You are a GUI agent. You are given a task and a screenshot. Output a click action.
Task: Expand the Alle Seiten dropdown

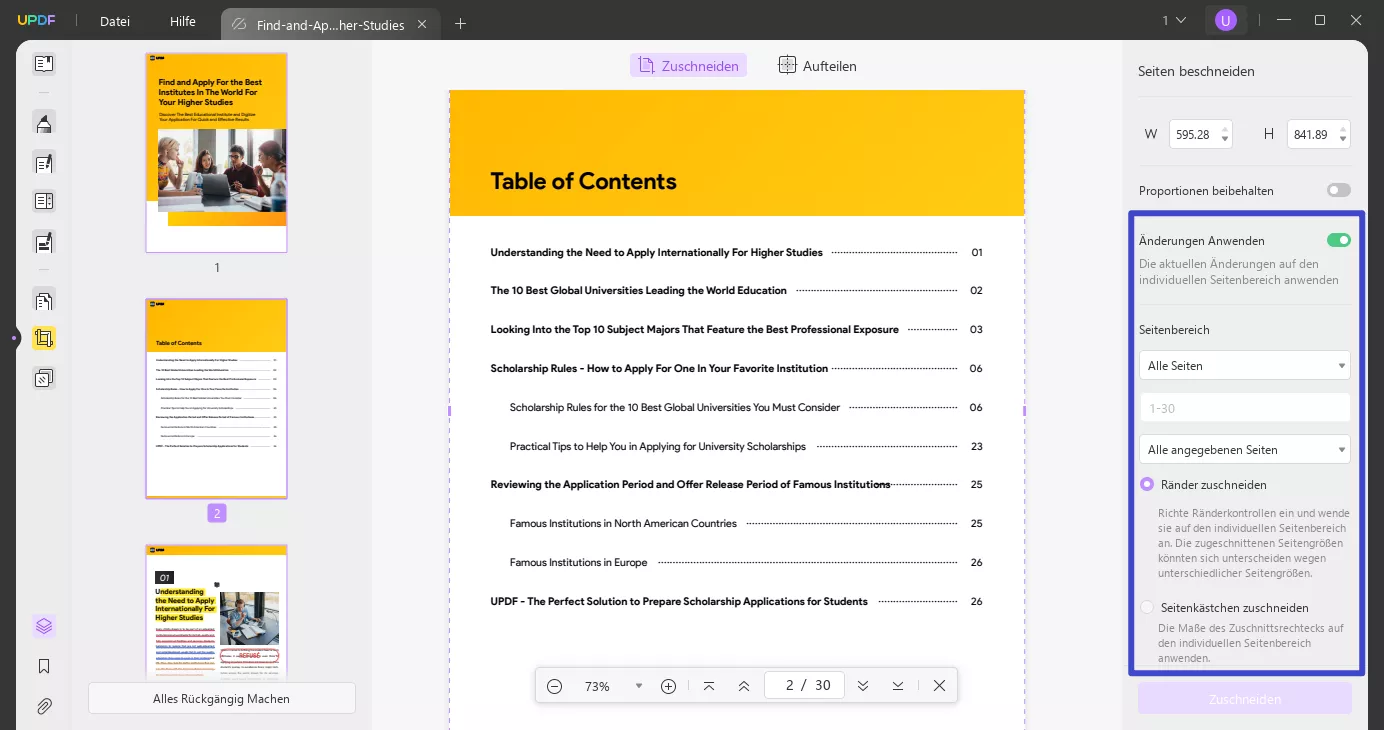1244,365
